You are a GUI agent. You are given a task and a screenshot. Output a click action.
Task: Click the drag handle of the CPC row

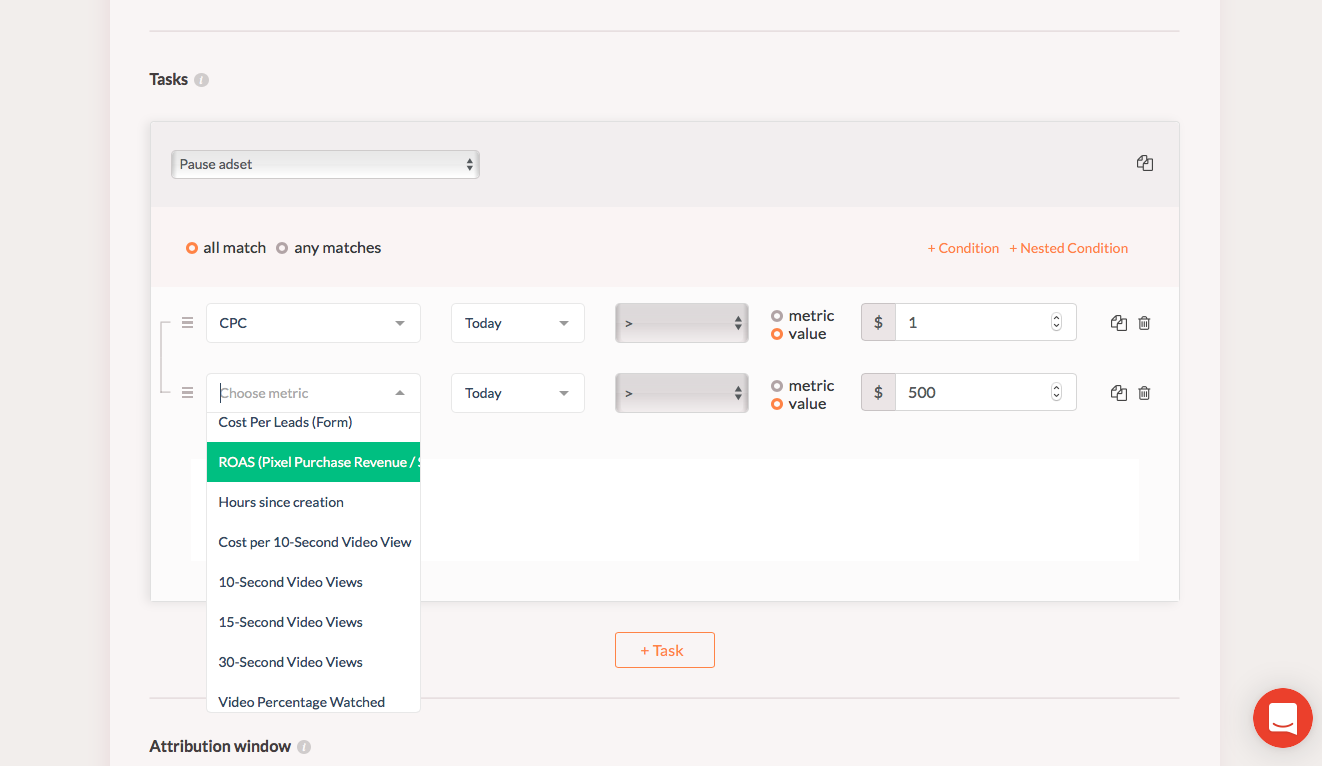pyautogui.click(x=187, y=323)
